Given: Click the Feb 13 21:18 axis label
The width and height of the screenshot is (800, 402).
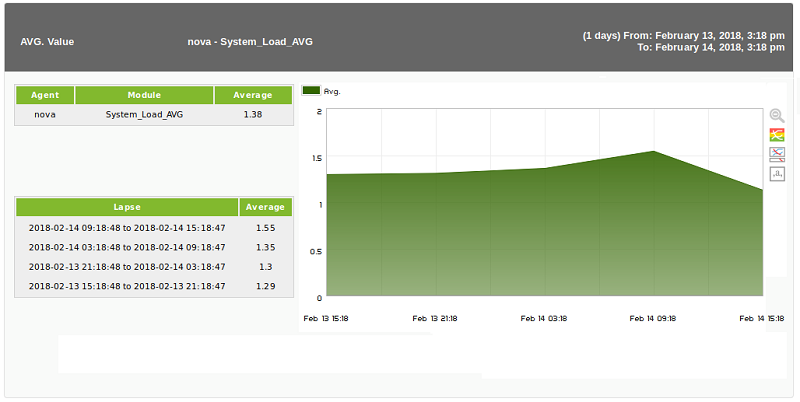Looking at the screenshot, I should click(435, 318).
